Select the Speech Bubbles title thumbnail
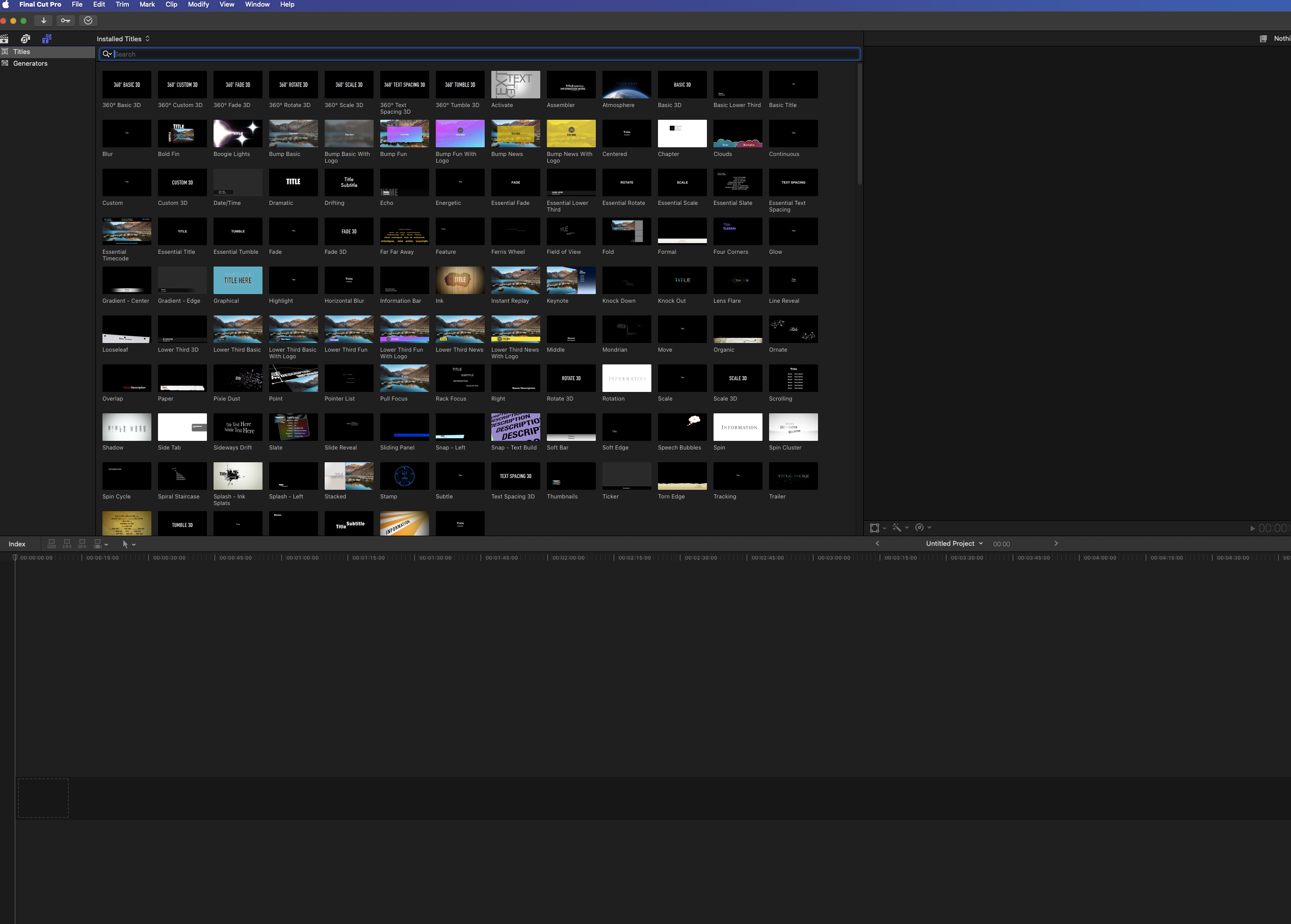The width and height of the screenshot is (1291, 924). click(x=682, y=427)
